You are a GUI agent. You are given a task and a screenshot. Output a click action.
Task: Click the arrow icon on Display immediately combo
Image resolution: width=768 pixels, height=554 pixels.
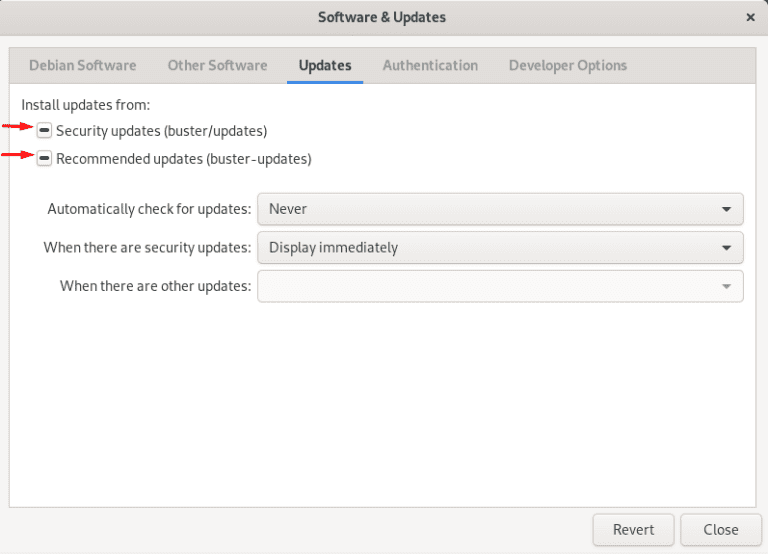(x=726, y=247)
